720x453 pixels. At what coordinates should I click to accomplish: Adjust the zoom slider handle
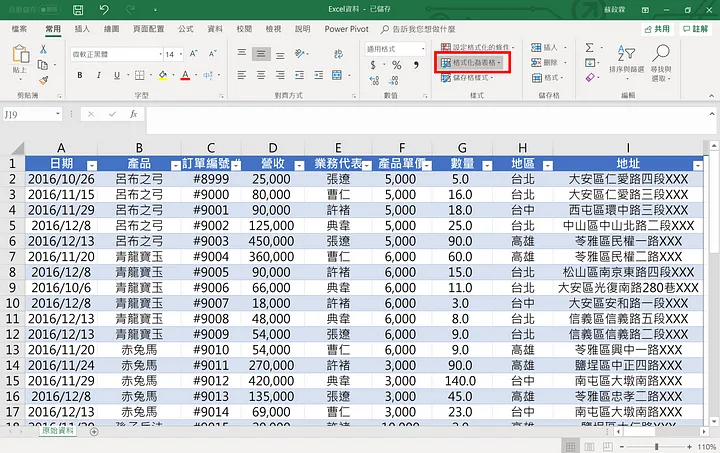[657, 447]
